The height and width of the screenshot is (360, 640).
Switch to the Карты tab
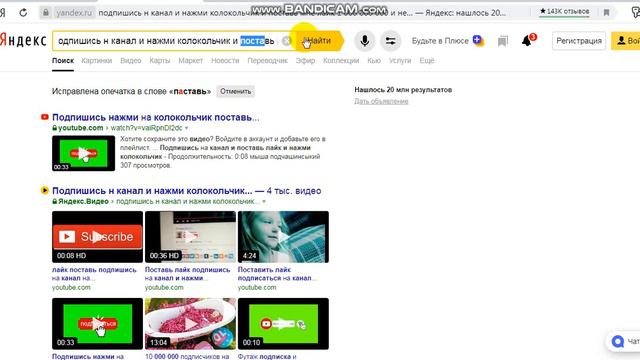click(160, 60)
